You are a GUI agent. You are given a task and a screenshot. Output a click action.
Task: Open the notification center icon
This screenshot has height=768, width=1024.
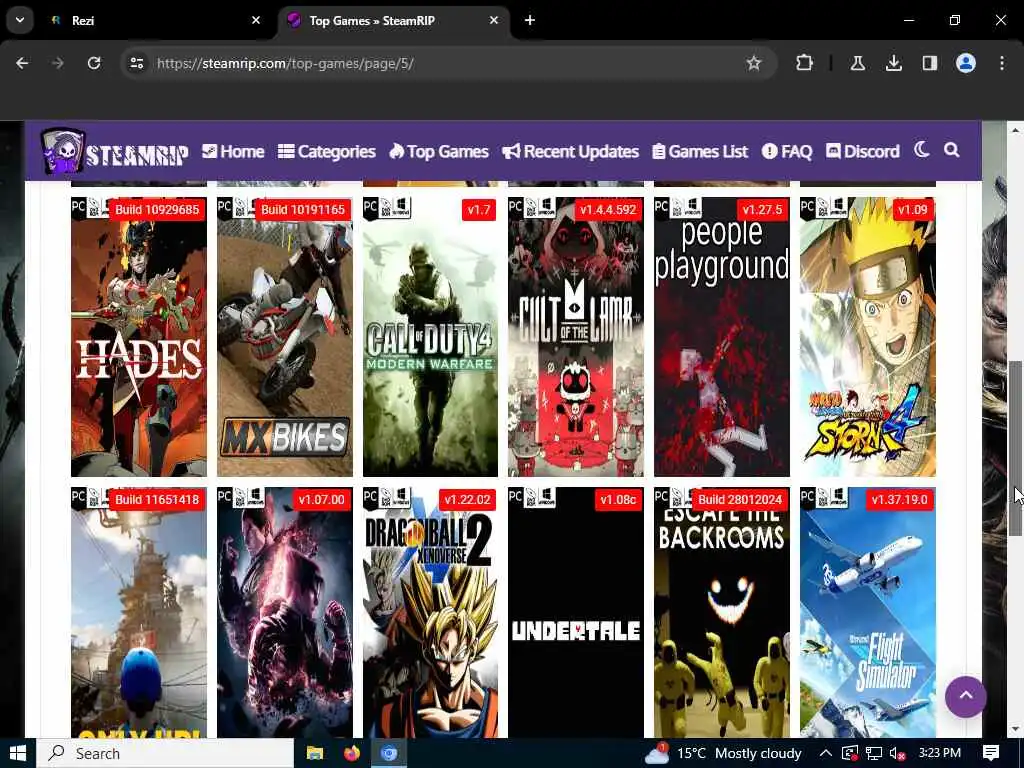click(991, 754)
